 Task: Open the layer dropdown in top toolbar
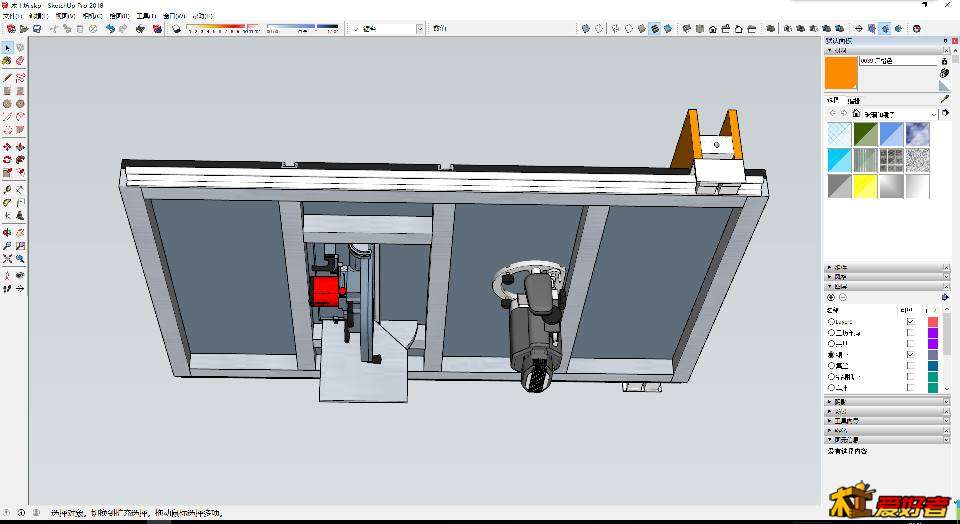pos(420,28)
